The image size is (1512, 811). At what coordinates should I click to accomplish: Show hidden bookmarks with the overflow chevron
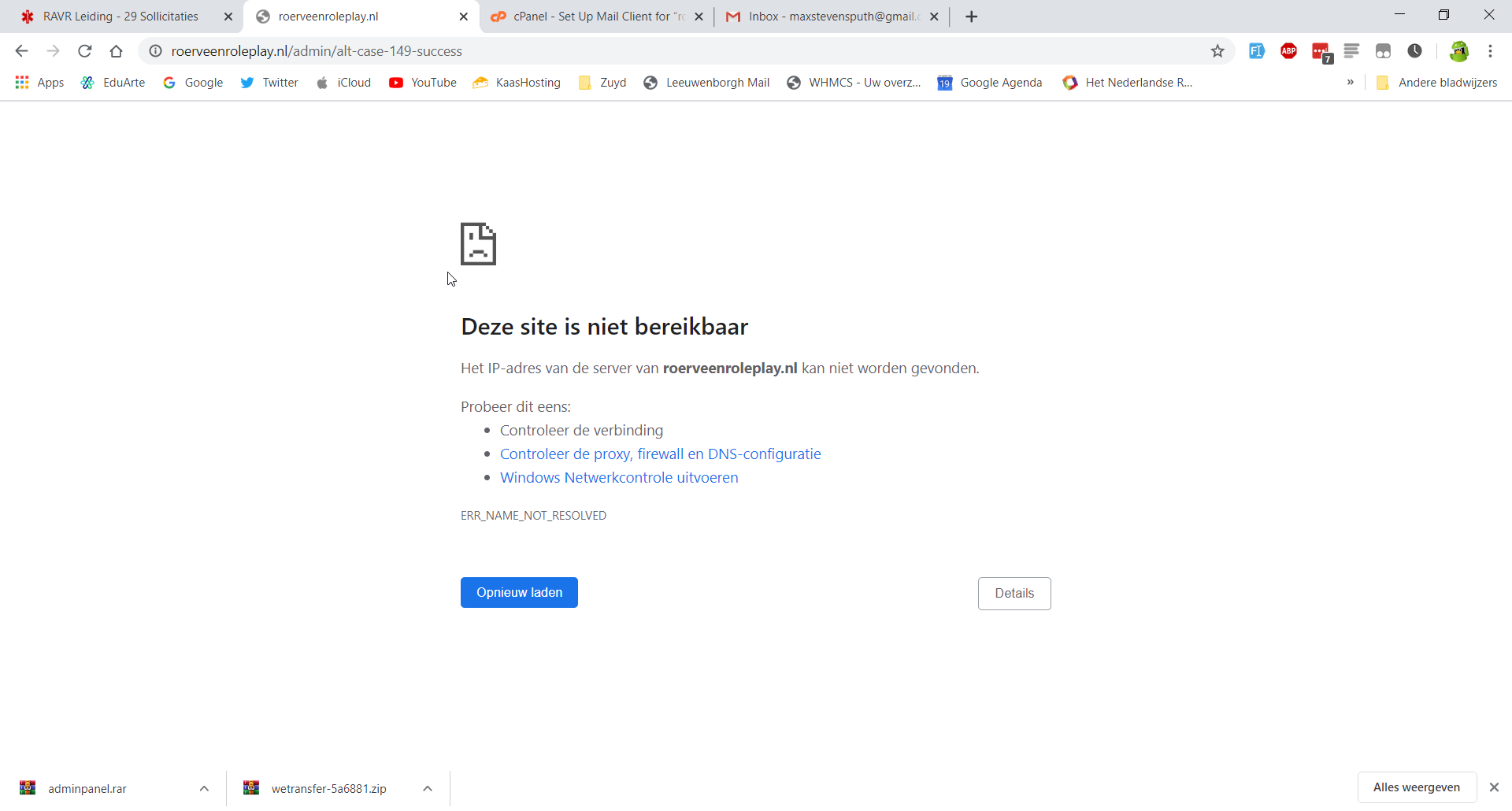pos(1350,82)
